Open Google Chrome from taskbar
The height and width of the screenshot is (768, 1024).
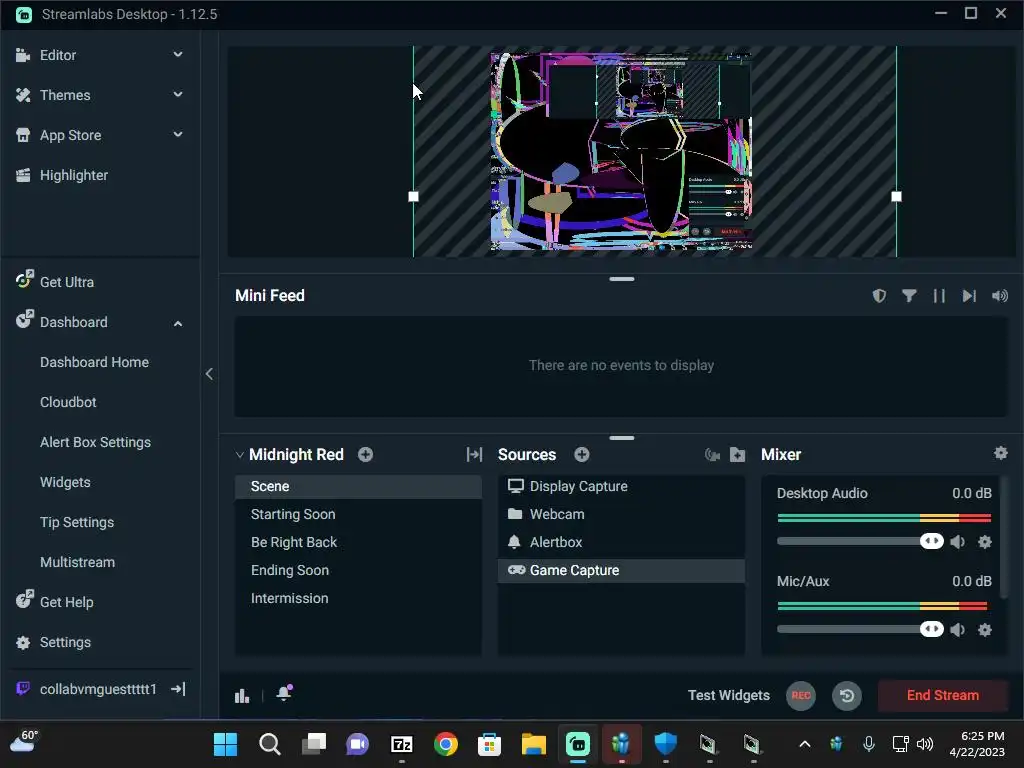point(445,744)
